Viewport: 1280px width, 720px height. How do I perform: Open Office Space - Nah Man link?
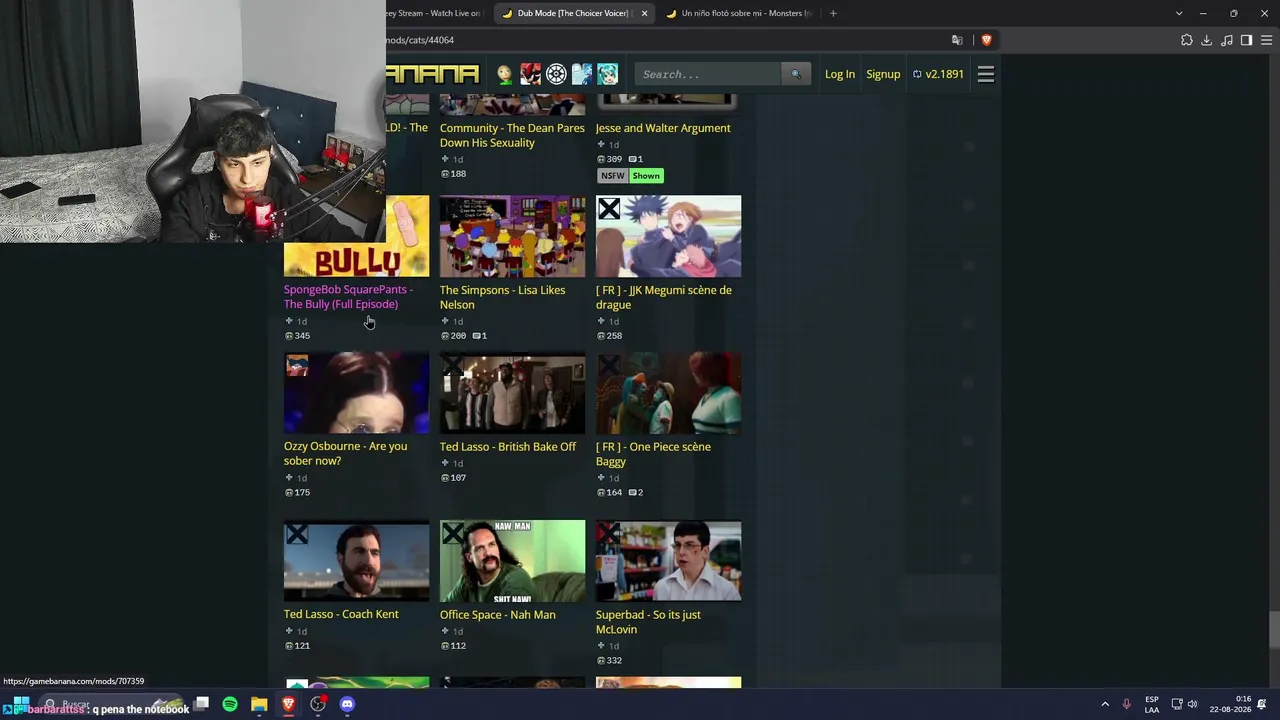497,614
